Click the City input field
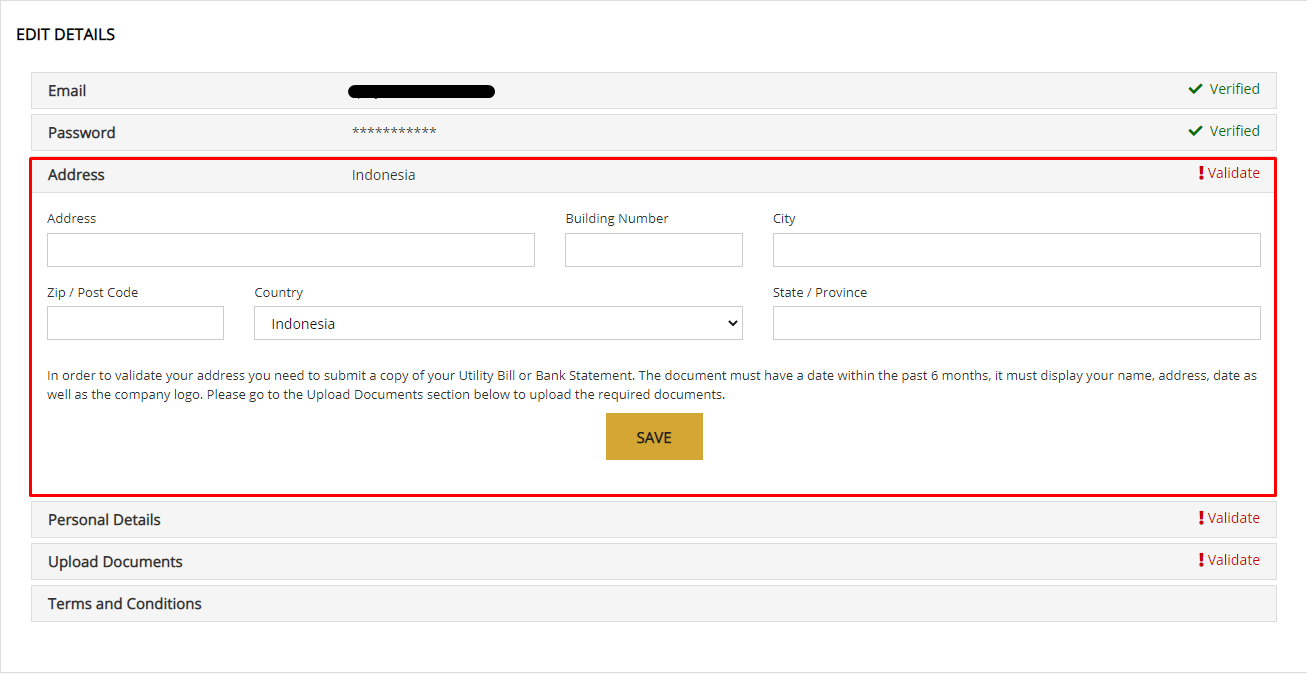The height and width of the screenshot is (674, 1307). (x=1016, y=249)
